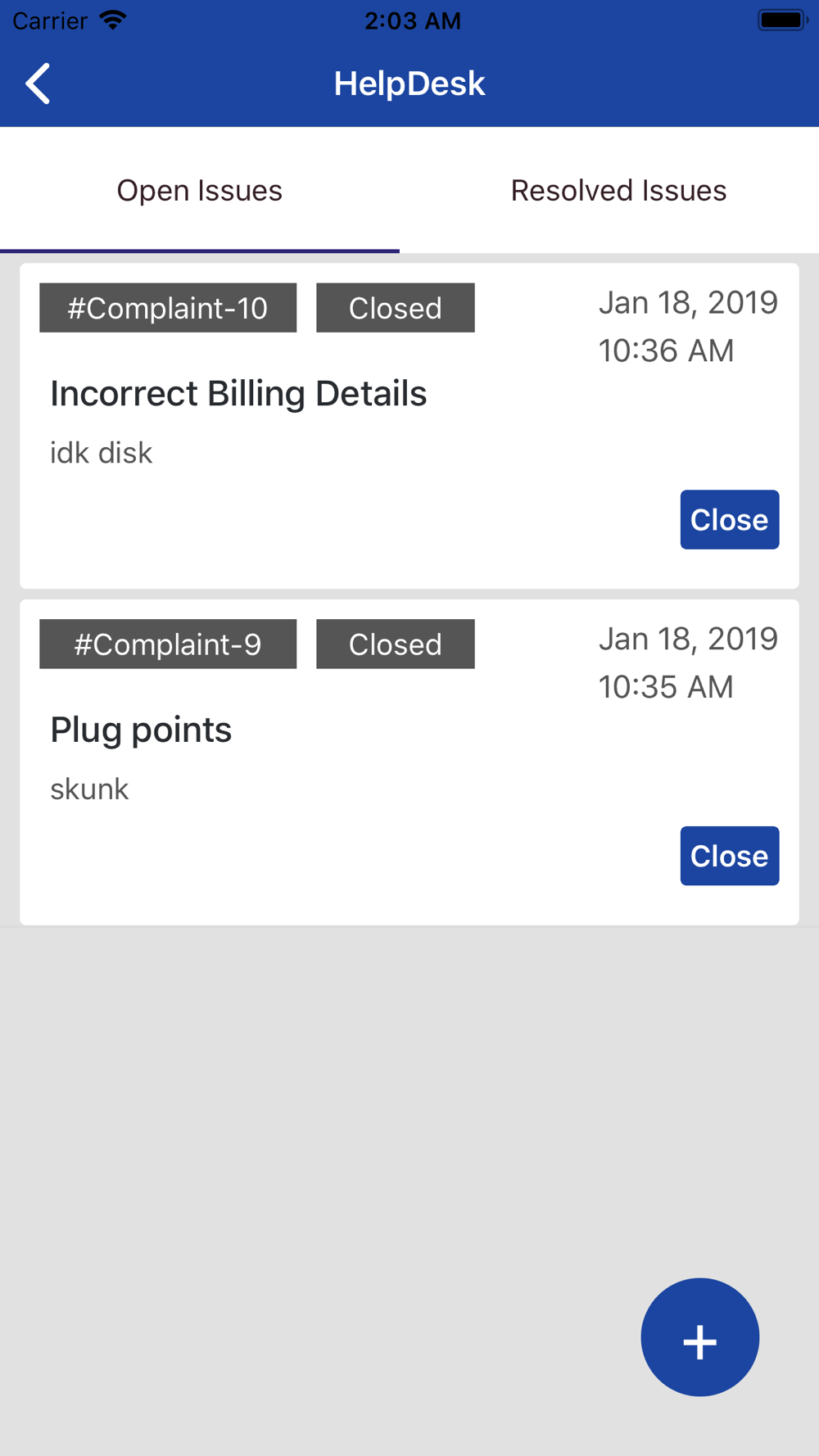The image size is (819, 1456).
Task: Tap the HelpDesk header title
Action: tap(409, 84)
